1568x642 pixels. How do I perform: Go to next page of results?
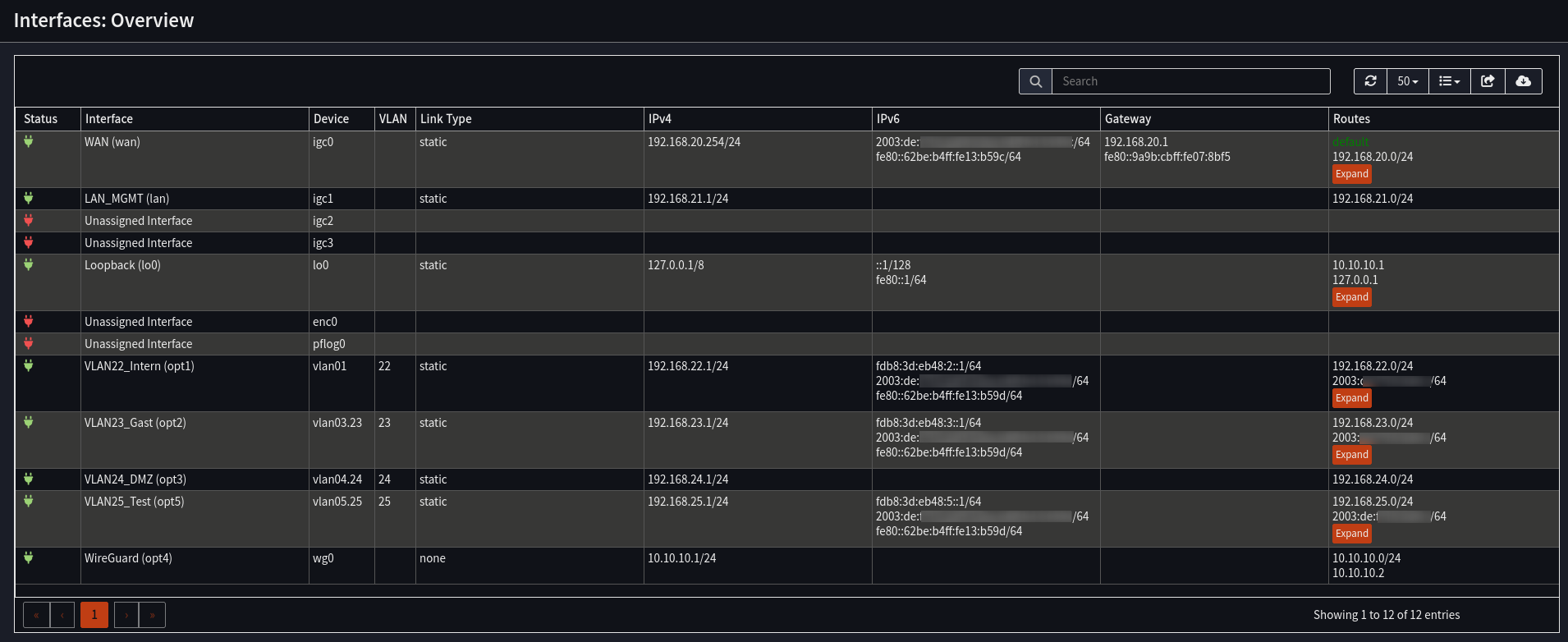[x=126, y=615]
